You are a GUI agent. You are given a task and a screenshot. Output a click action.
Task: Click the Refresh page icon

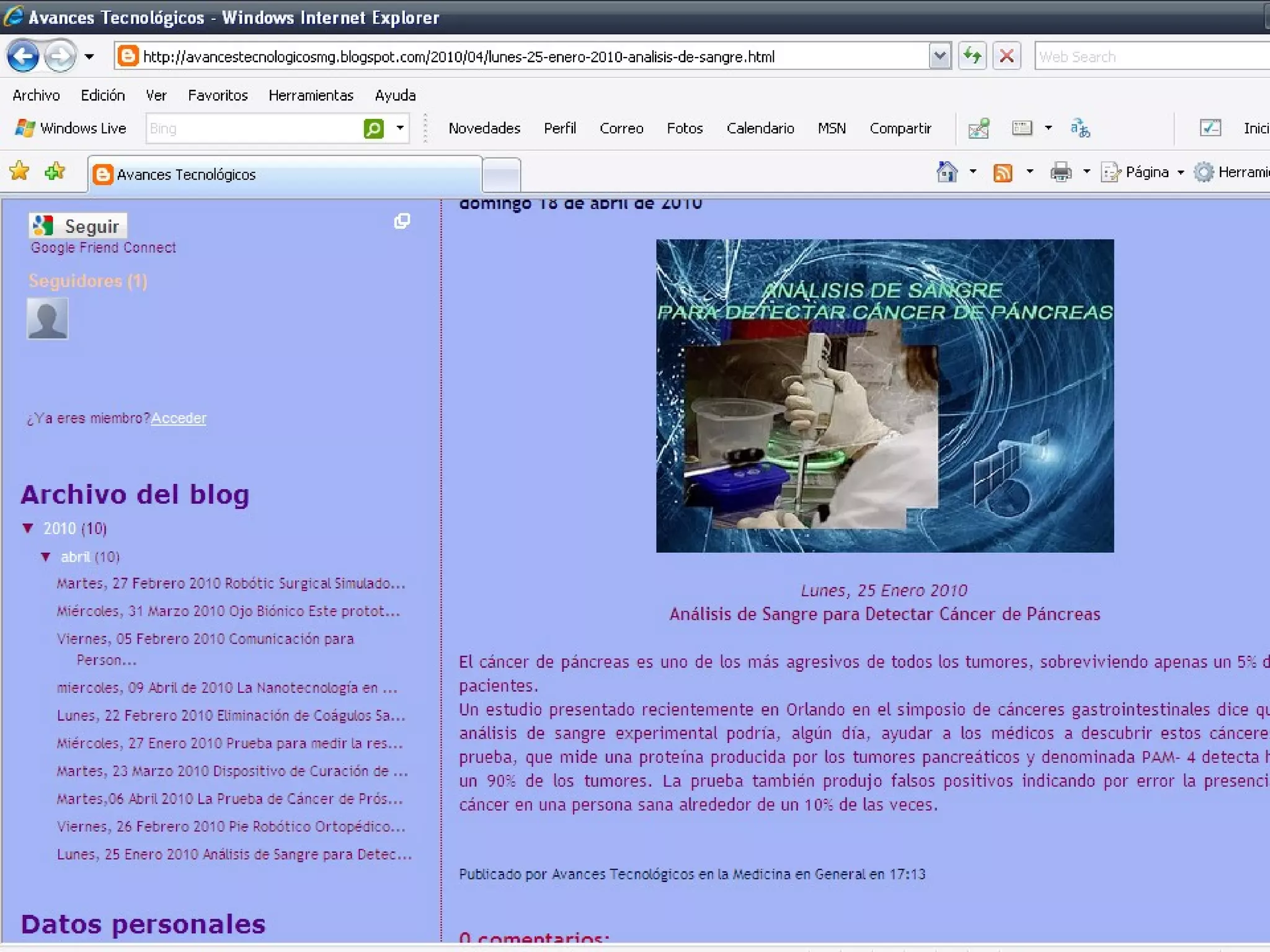coord(972,56)
